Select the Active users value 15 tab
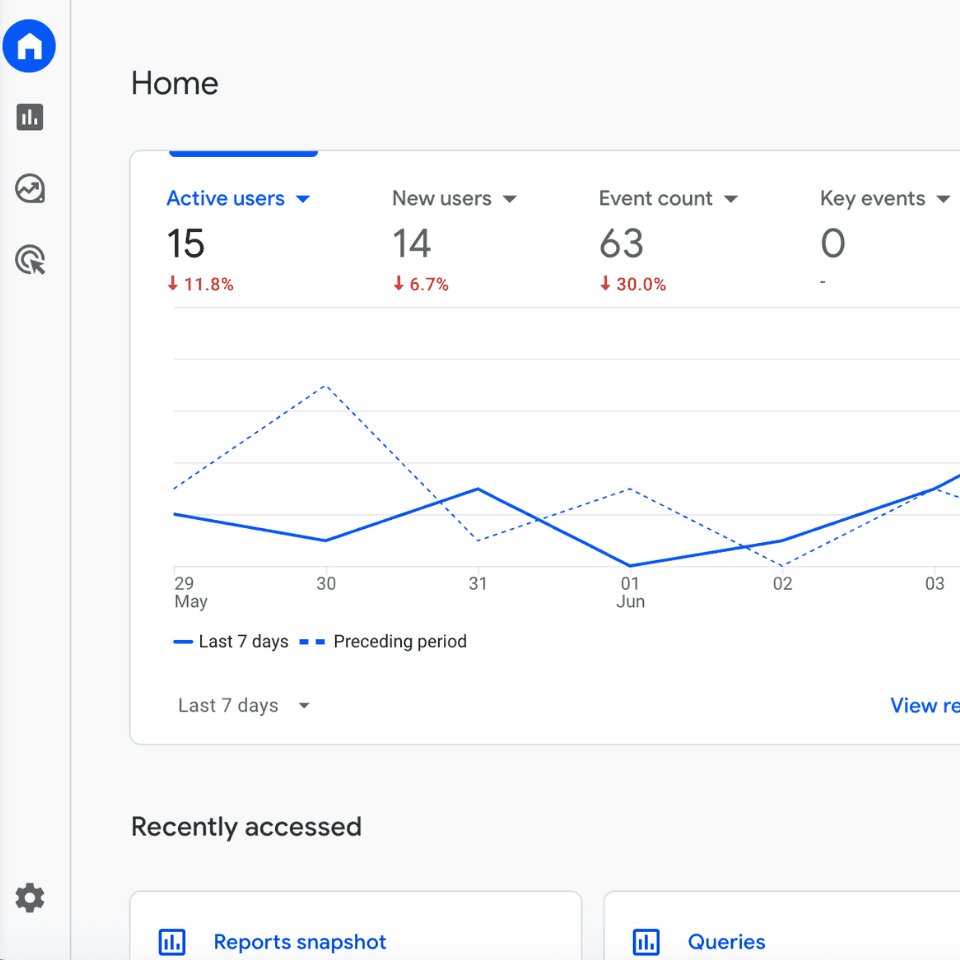The height and width of the screenshot is (960, 960). [186, 244]
